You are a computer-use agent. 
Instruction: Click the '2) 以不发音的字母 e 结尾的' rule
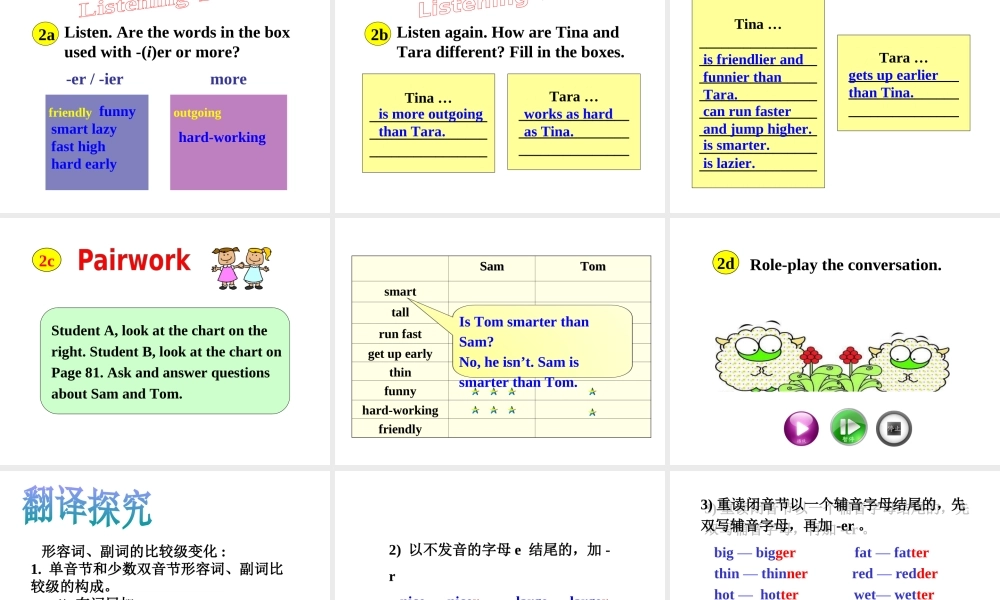[x=499, y=550]
